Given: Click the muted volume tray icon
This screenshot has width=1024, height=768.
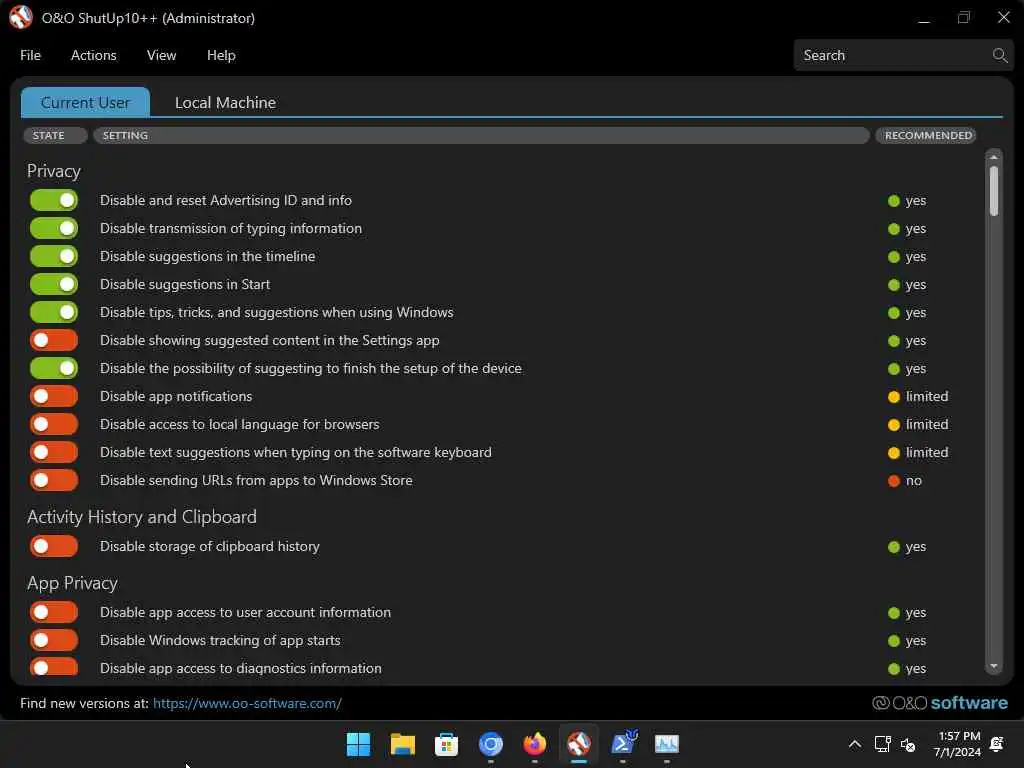Looking at the screenshot, I should (908, 744).
